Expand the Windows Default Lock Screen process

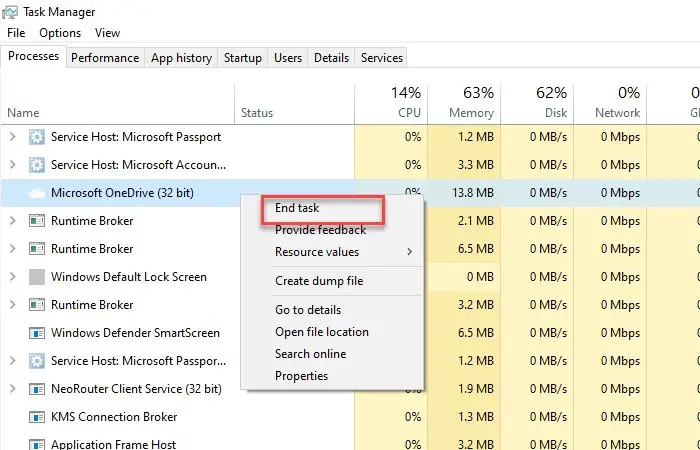[13, 277]
